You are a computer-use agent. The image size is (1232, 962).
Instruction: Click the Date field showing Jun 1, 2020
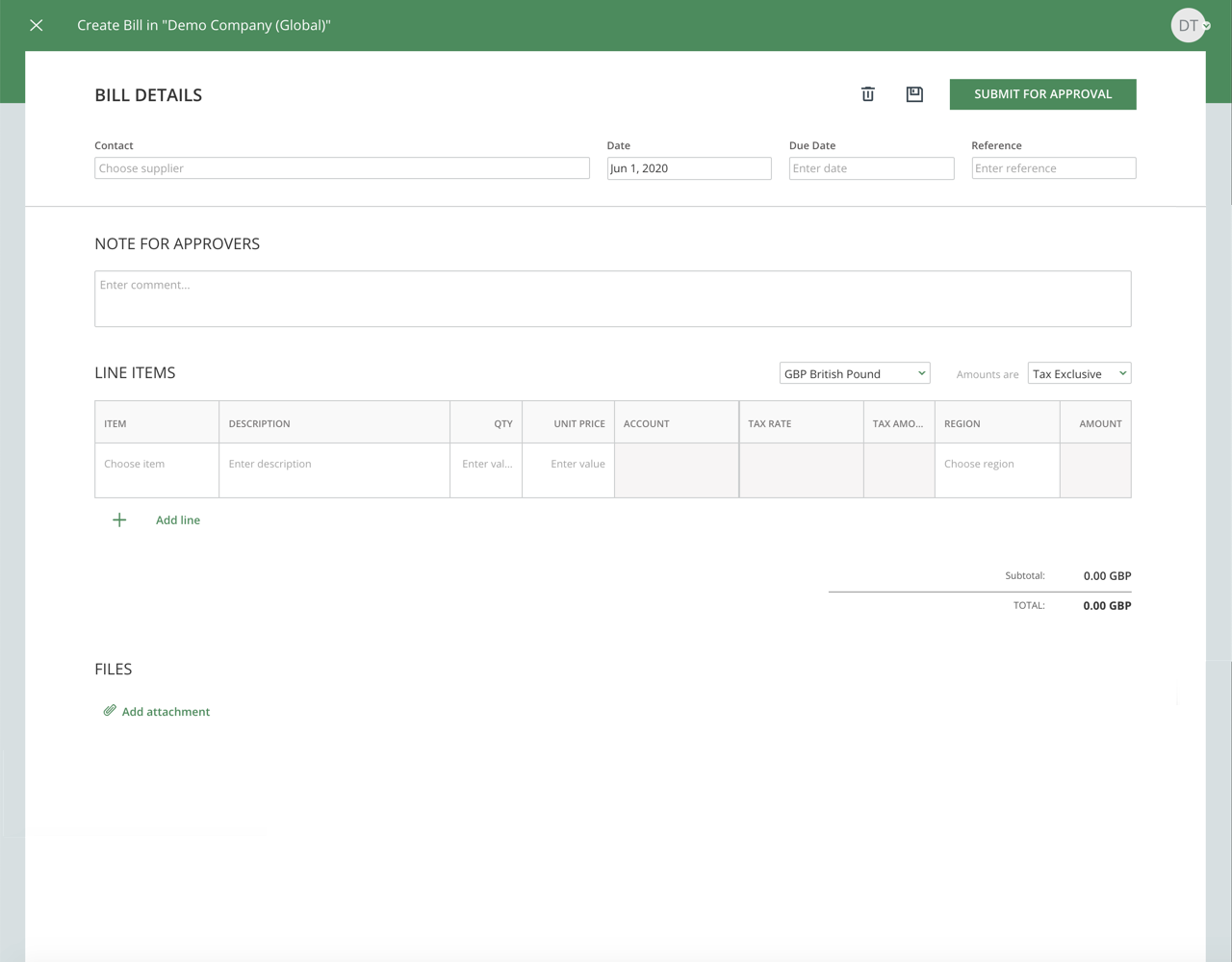click(688, 167)
